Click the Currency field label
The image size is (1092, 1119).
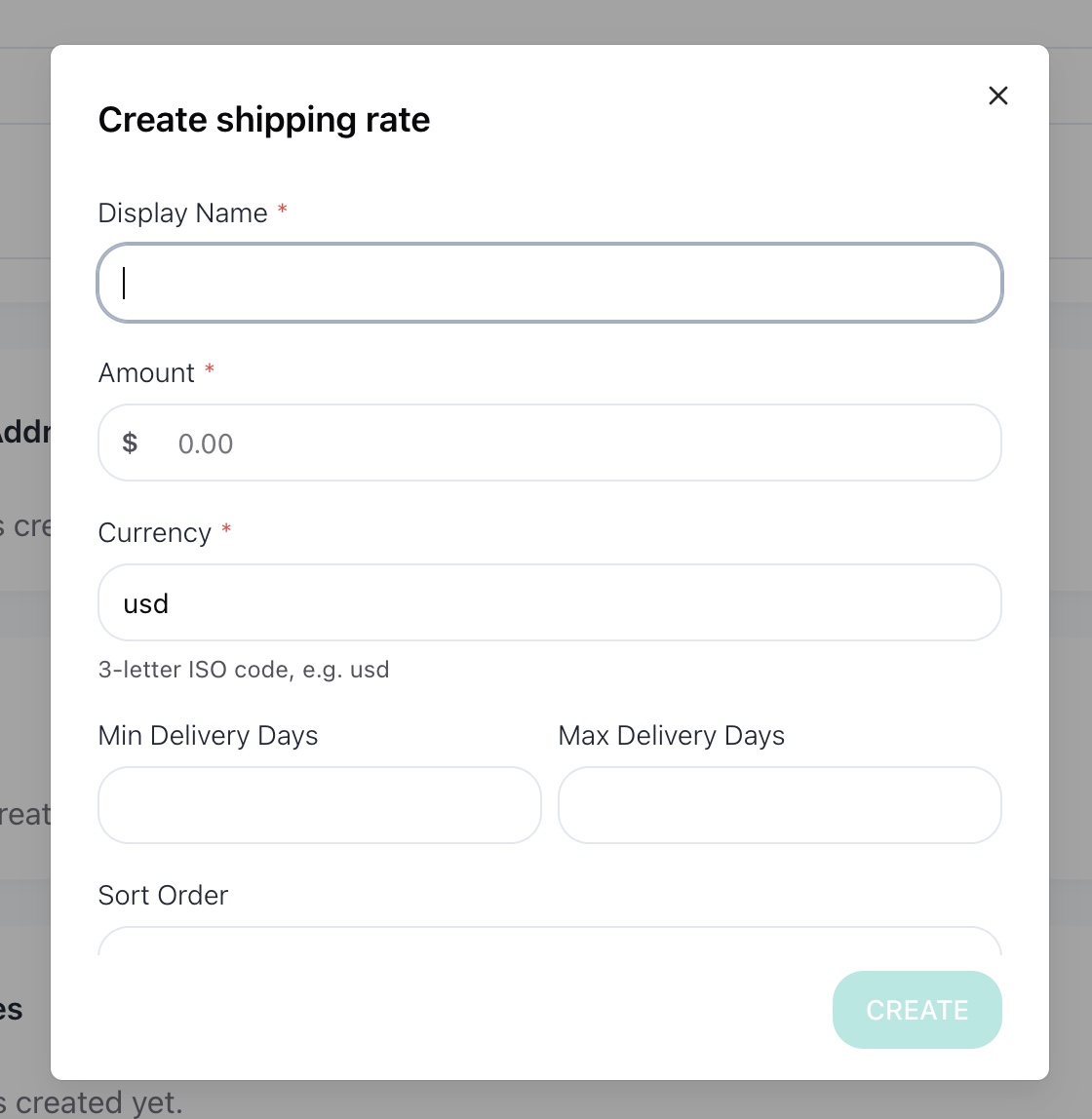click(x=155, y=533)
